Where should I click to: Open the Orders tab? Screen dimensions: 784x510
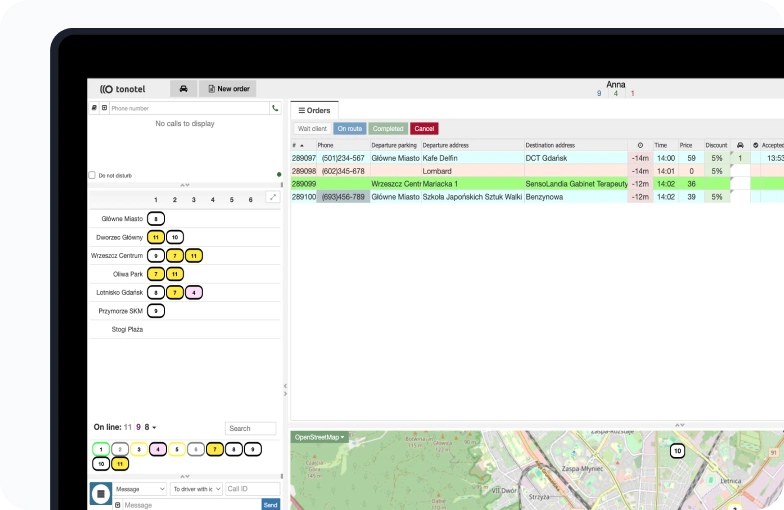click(315, 110)
